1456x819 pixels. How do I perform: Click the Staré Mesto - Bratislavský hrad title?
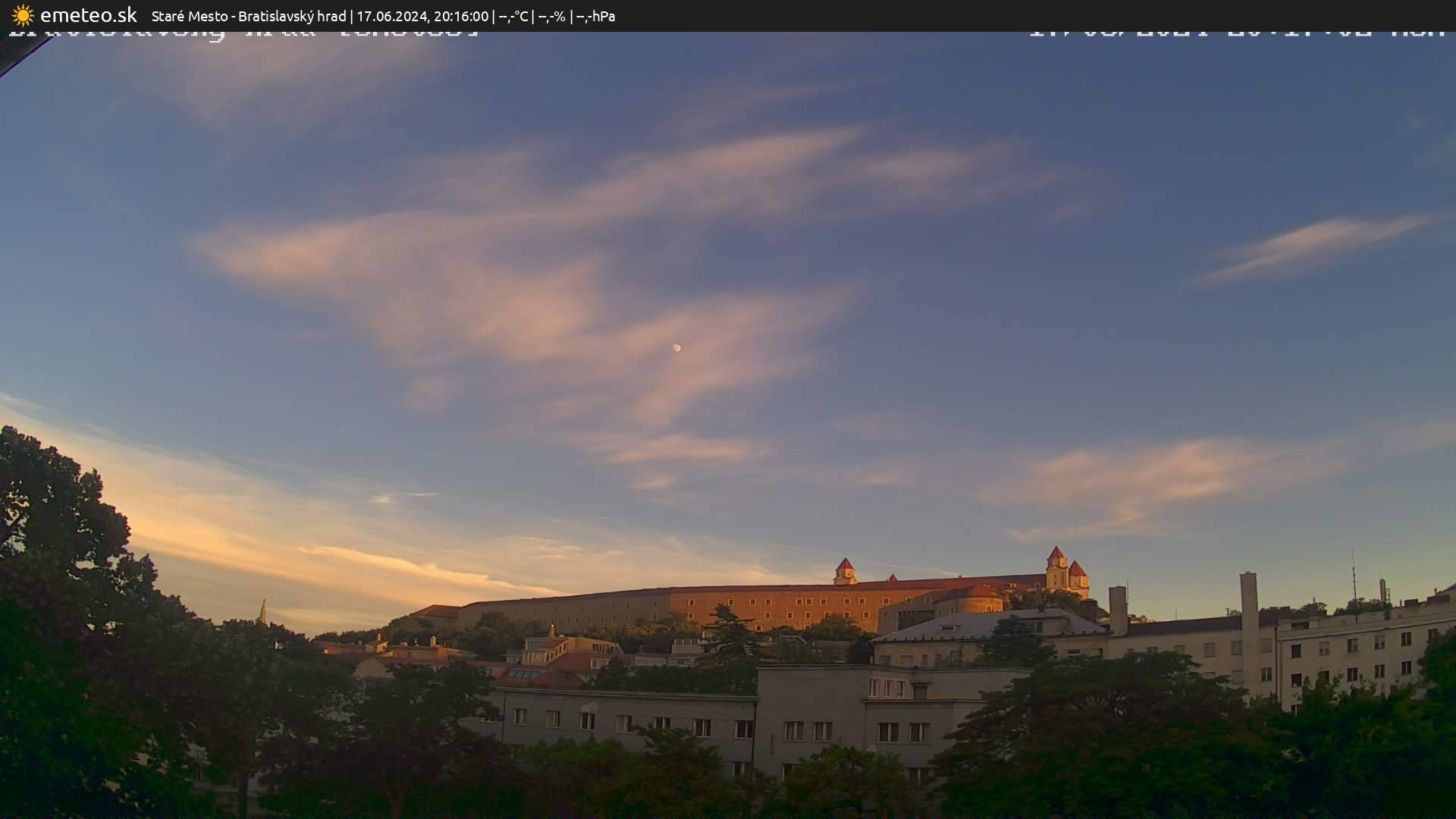click(249, 16)
